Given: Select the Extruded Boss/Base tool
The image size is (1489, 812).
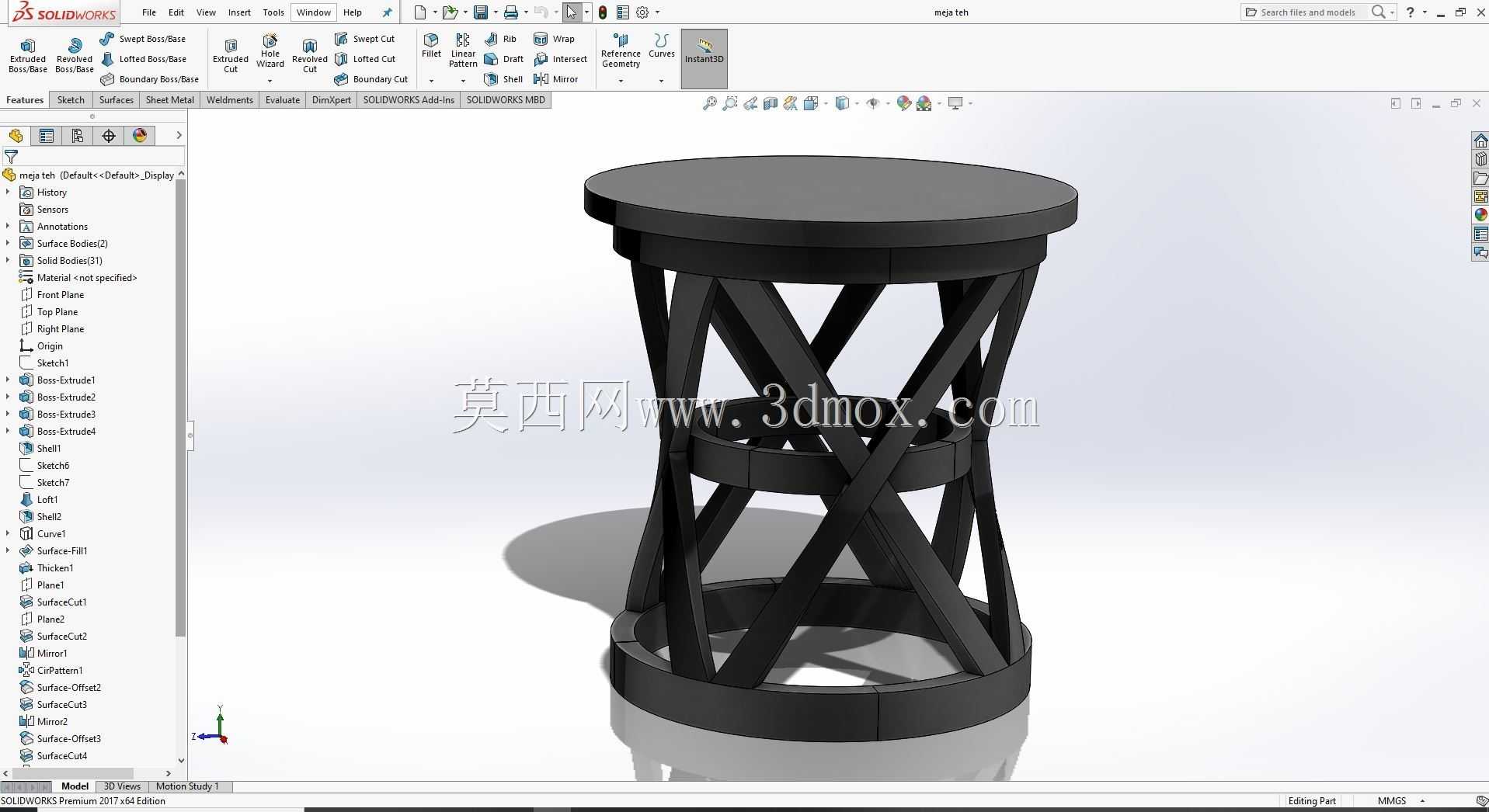Looking at the screenshot, I should [x=28, y=55].
